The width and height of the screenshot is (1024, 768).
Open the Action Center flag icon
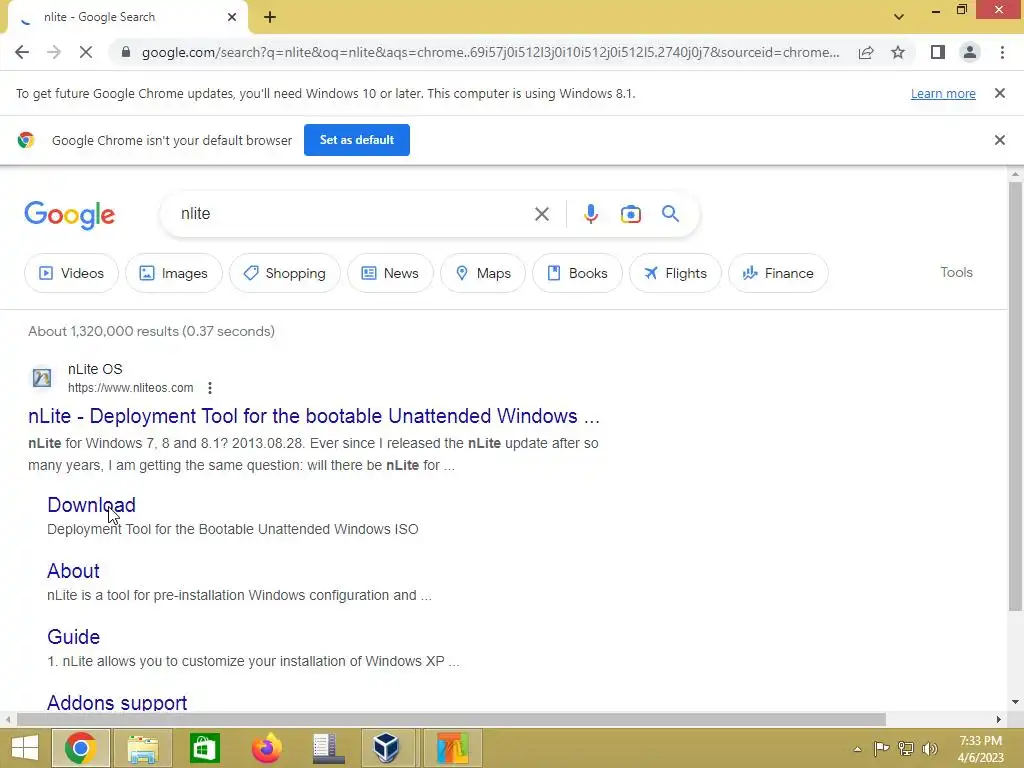881,748
